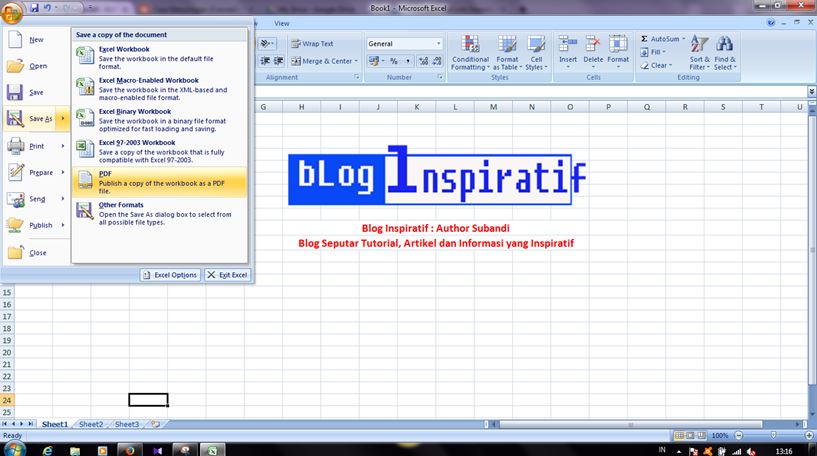Image resolution: width=817 pixels, height=456 pixels.
Task: Click Zoom Out minus button
Action: [738, 435]
